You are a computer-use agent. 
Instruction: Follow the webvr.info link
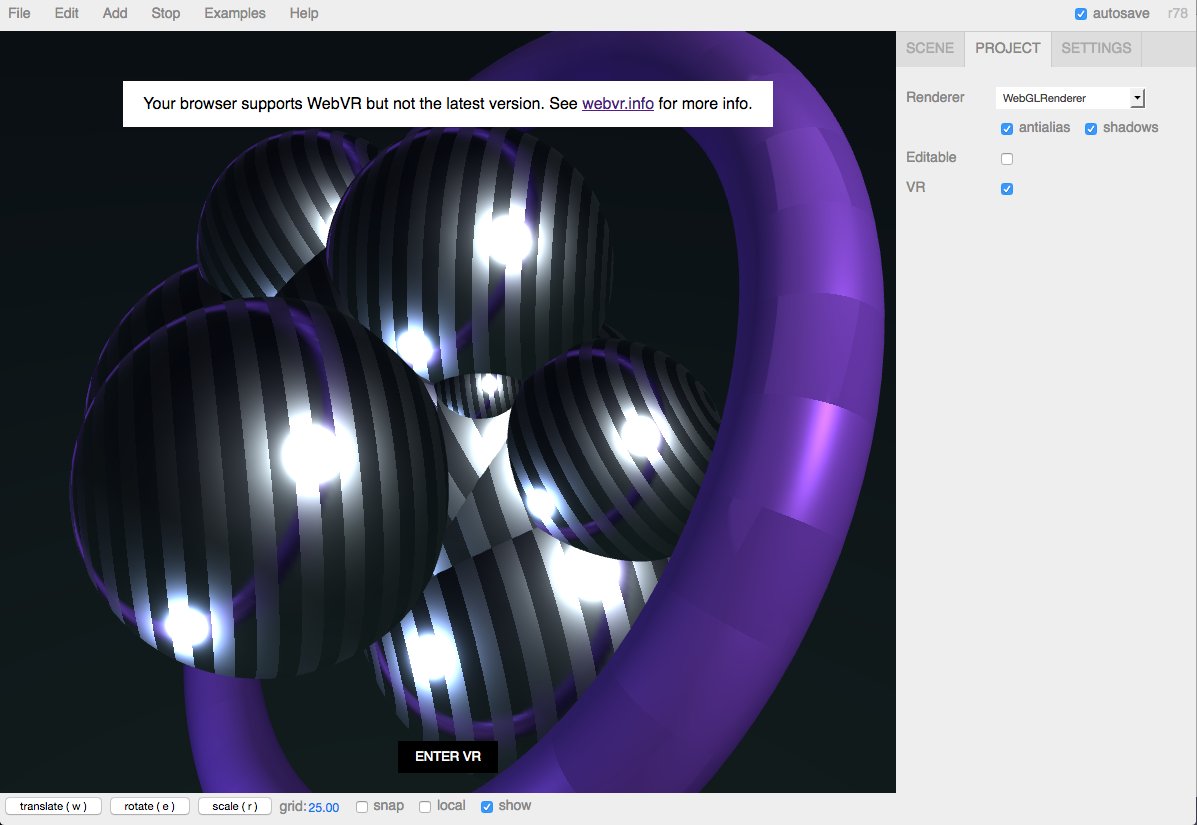(618, 103)
